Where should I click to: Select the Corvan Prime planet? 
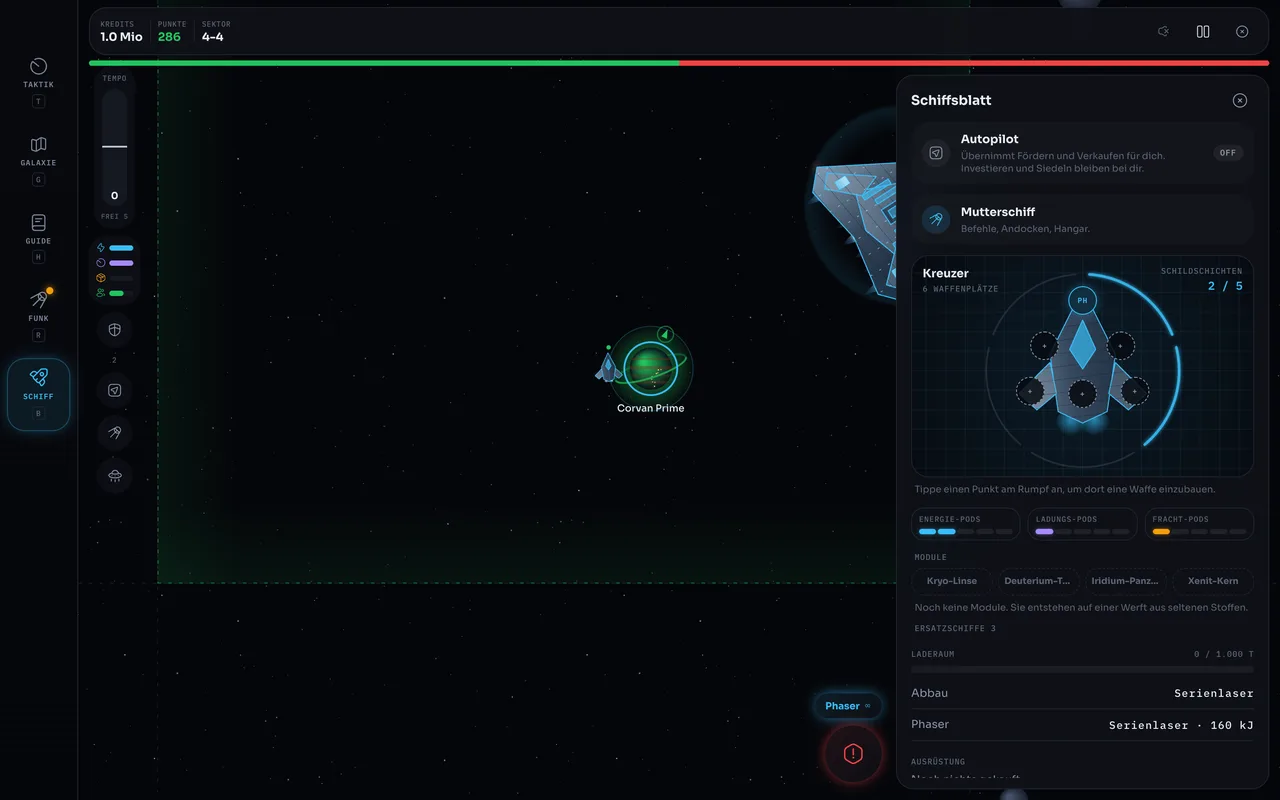tap(651, 367)
